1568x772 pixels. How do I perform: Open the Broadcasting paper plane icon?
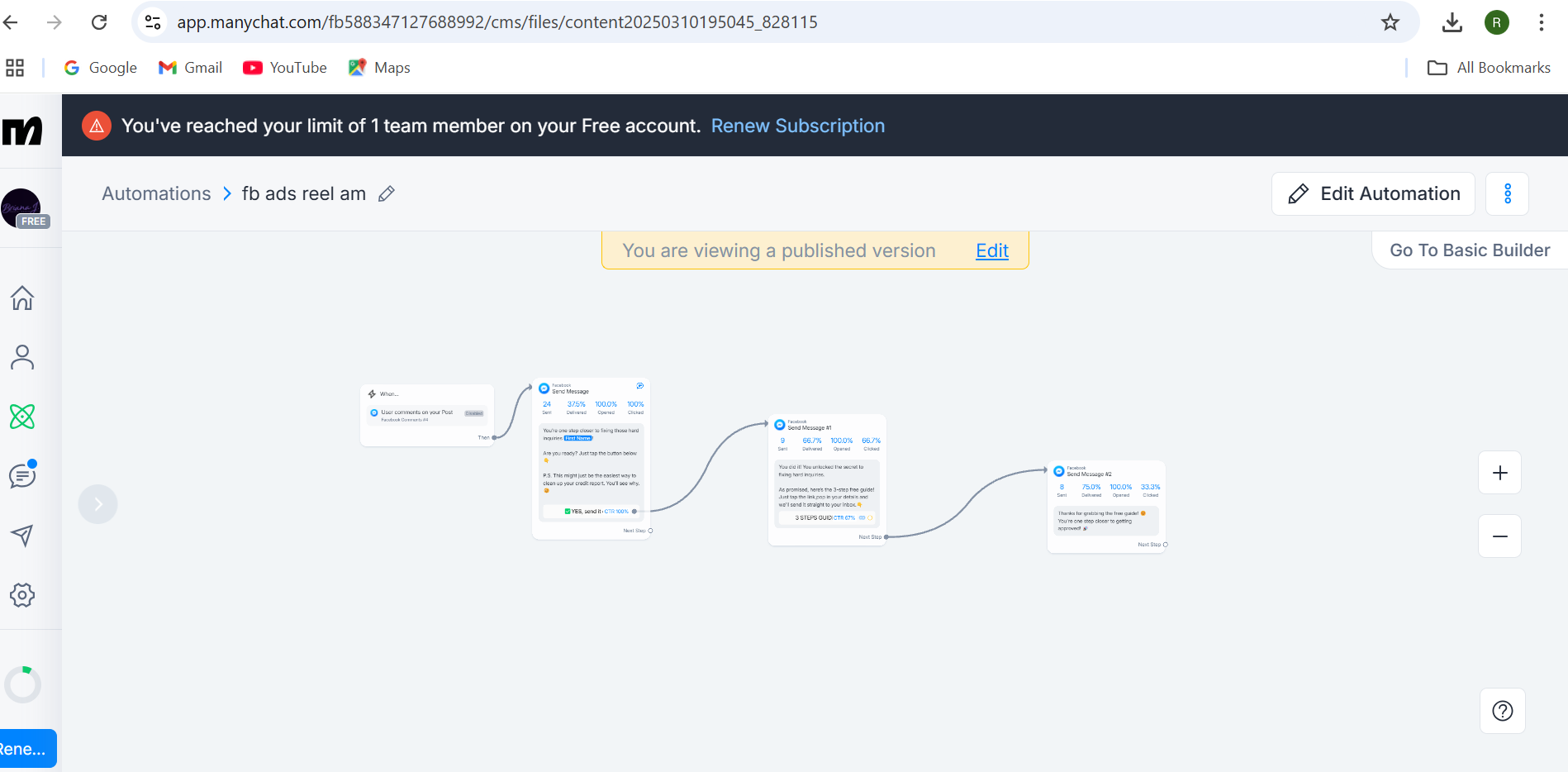(21, 536)
